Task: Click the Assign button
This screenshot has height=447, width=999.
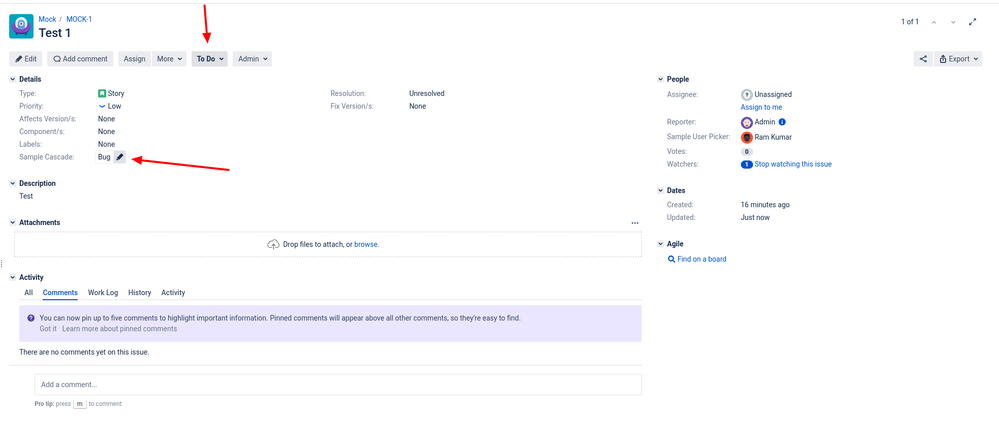Action: coord(134,59)
